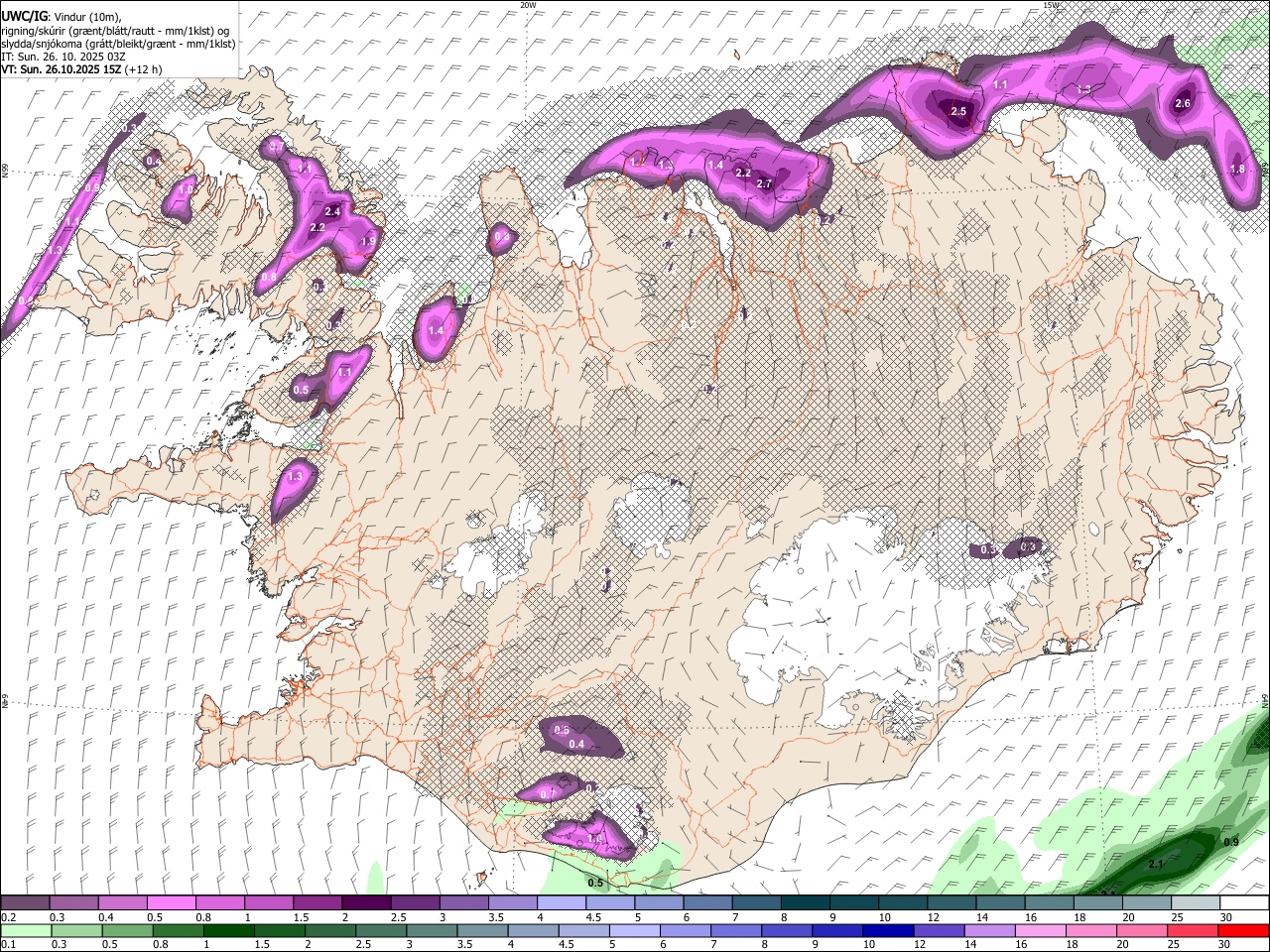1270x952 pixels.
Task: Select darkest green 1 swatch in rain legend
Action: click(228, 930)
